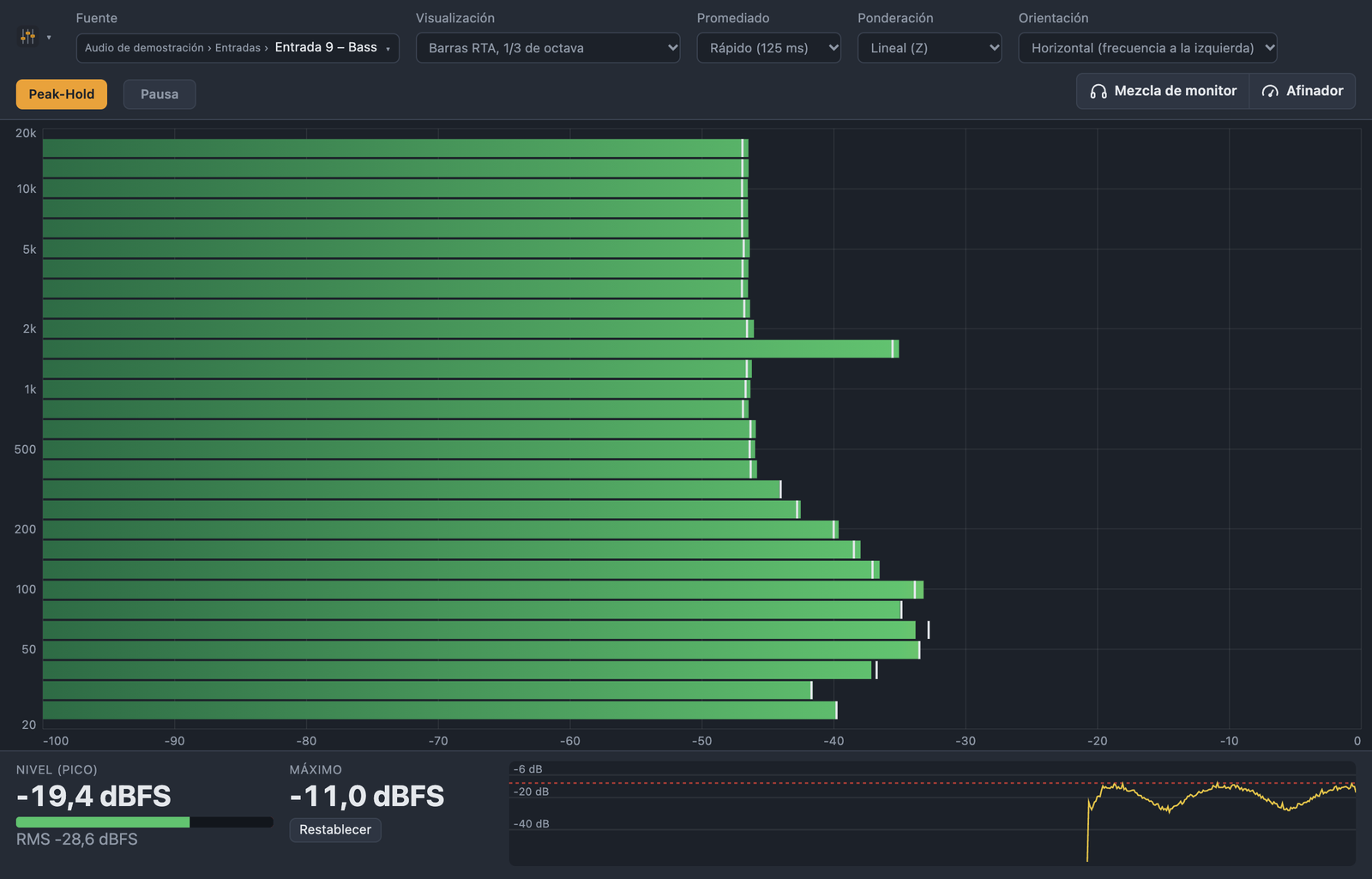
Task: Open the Promediado dropdown Rápido (125 ms)
Action: (768, 48)
